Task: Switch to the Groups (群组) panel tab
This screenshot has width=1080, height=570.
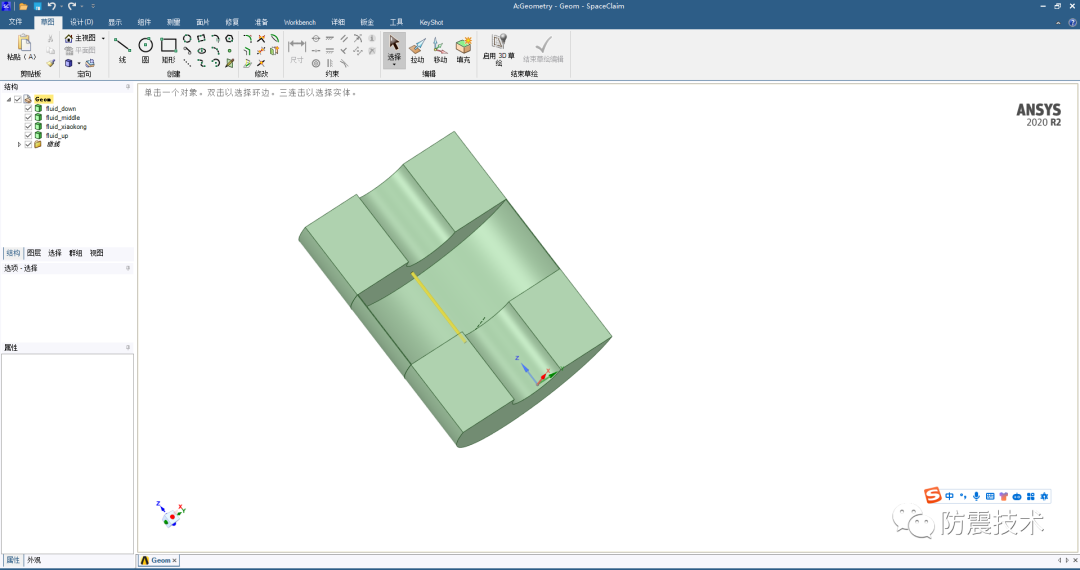Action: (76, 253)
